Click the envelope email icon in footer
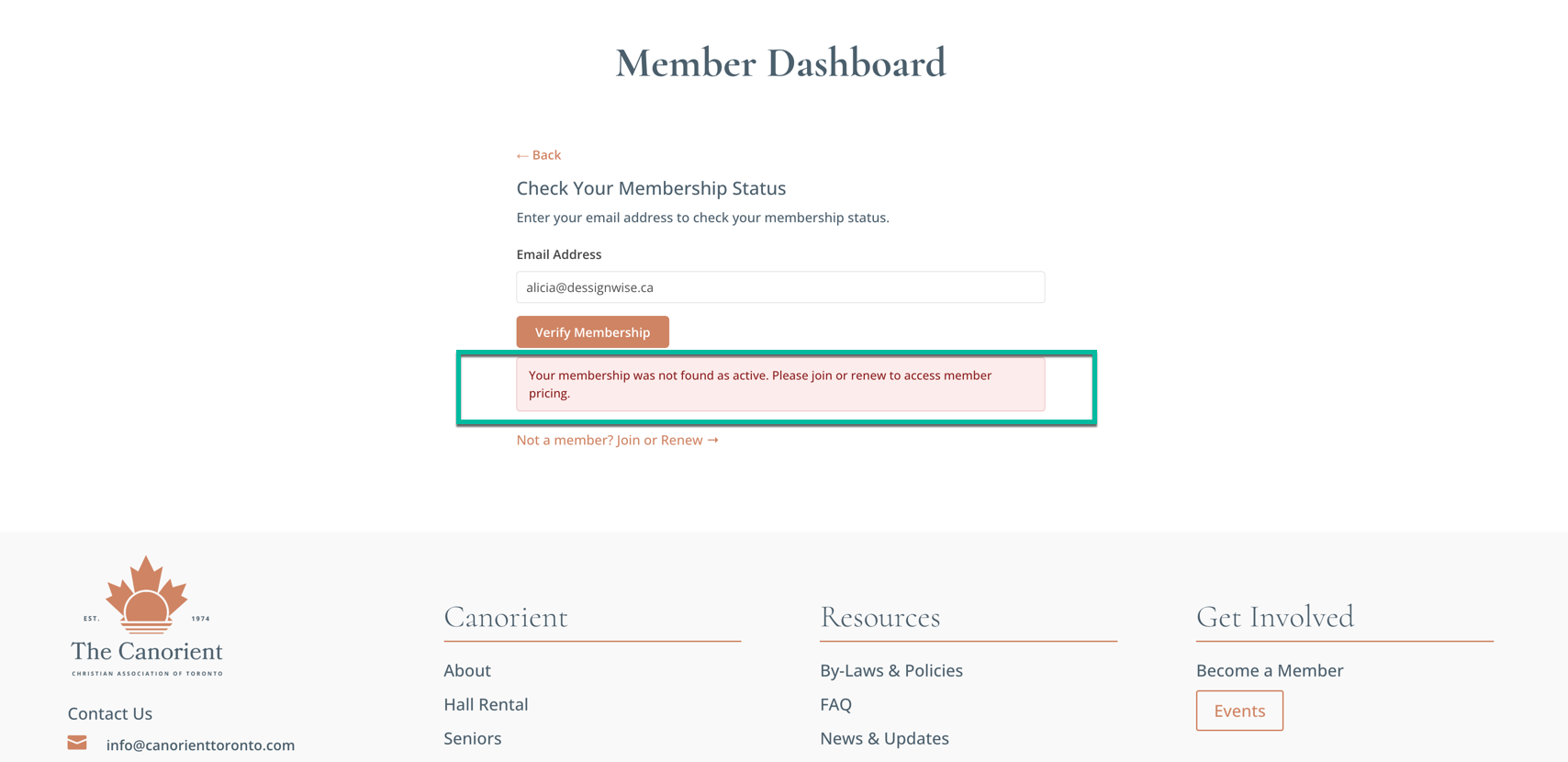This screenshot has height=762, width=1568. 77,743
